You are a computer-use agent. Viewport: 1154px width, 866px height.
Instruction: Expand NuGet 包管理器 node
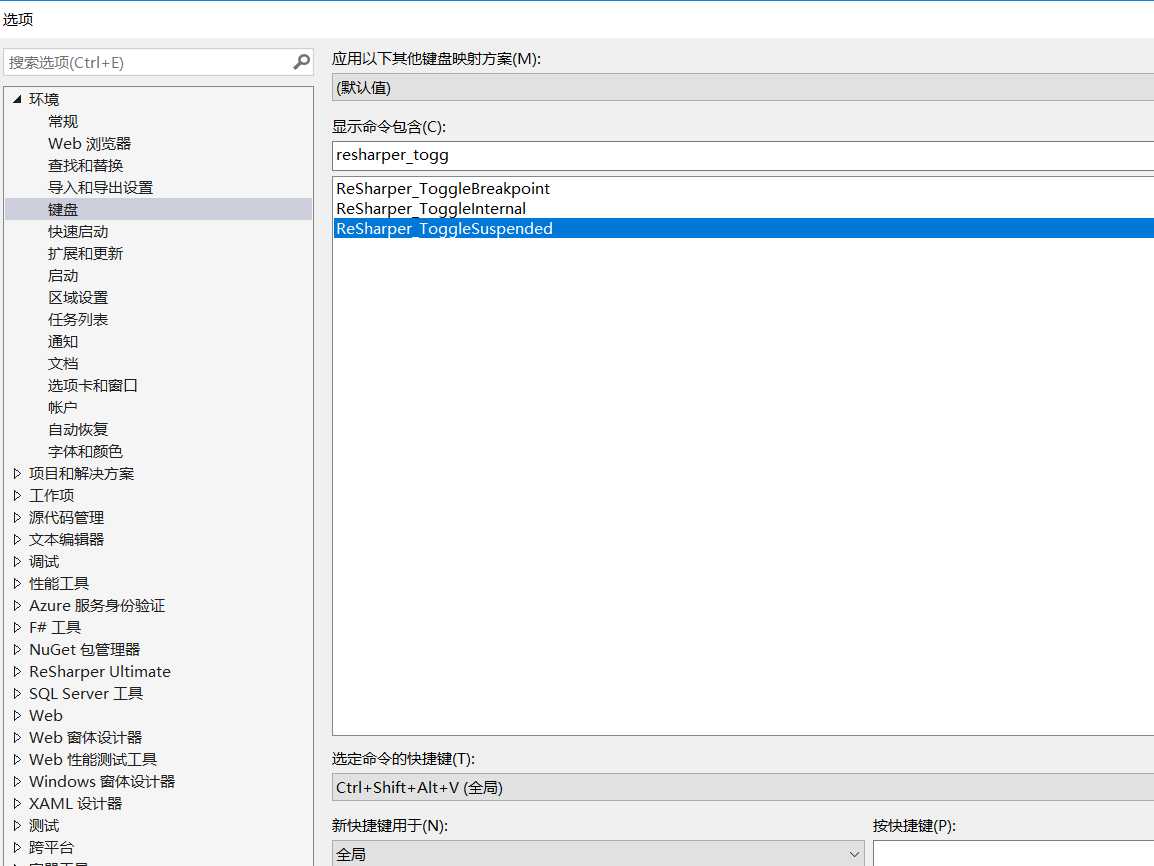[x=17, y=650]
